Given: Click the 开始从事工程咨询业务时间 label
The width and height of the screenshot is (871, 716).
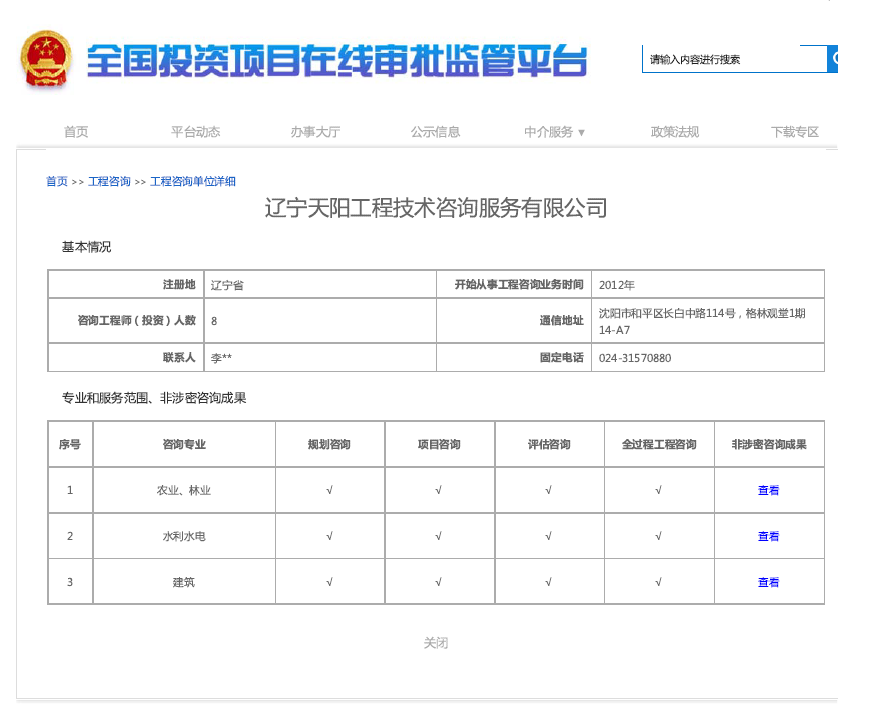Looking at the screenshot, I should (x=519, y=284).
